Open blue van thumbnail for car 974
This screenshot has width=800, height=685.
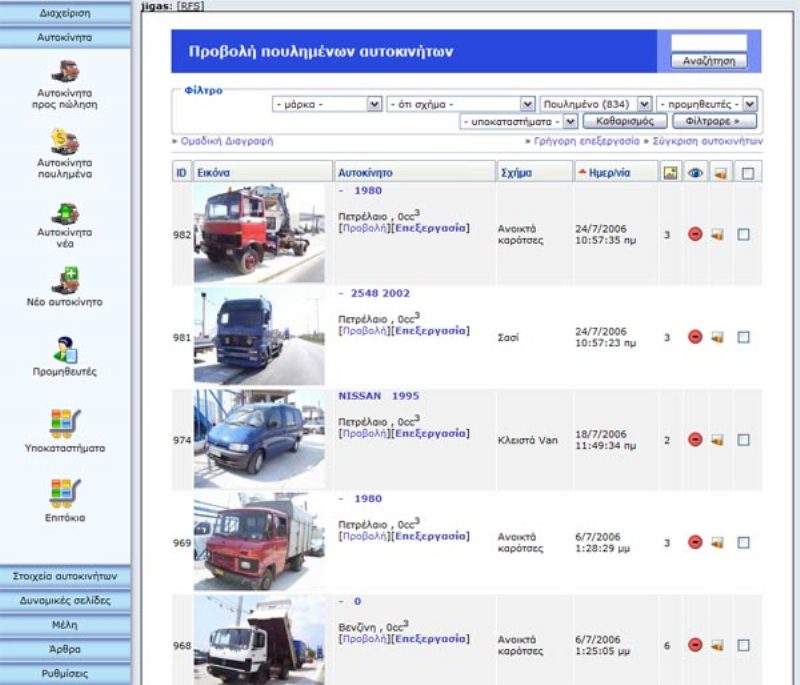tap(259, 439)
